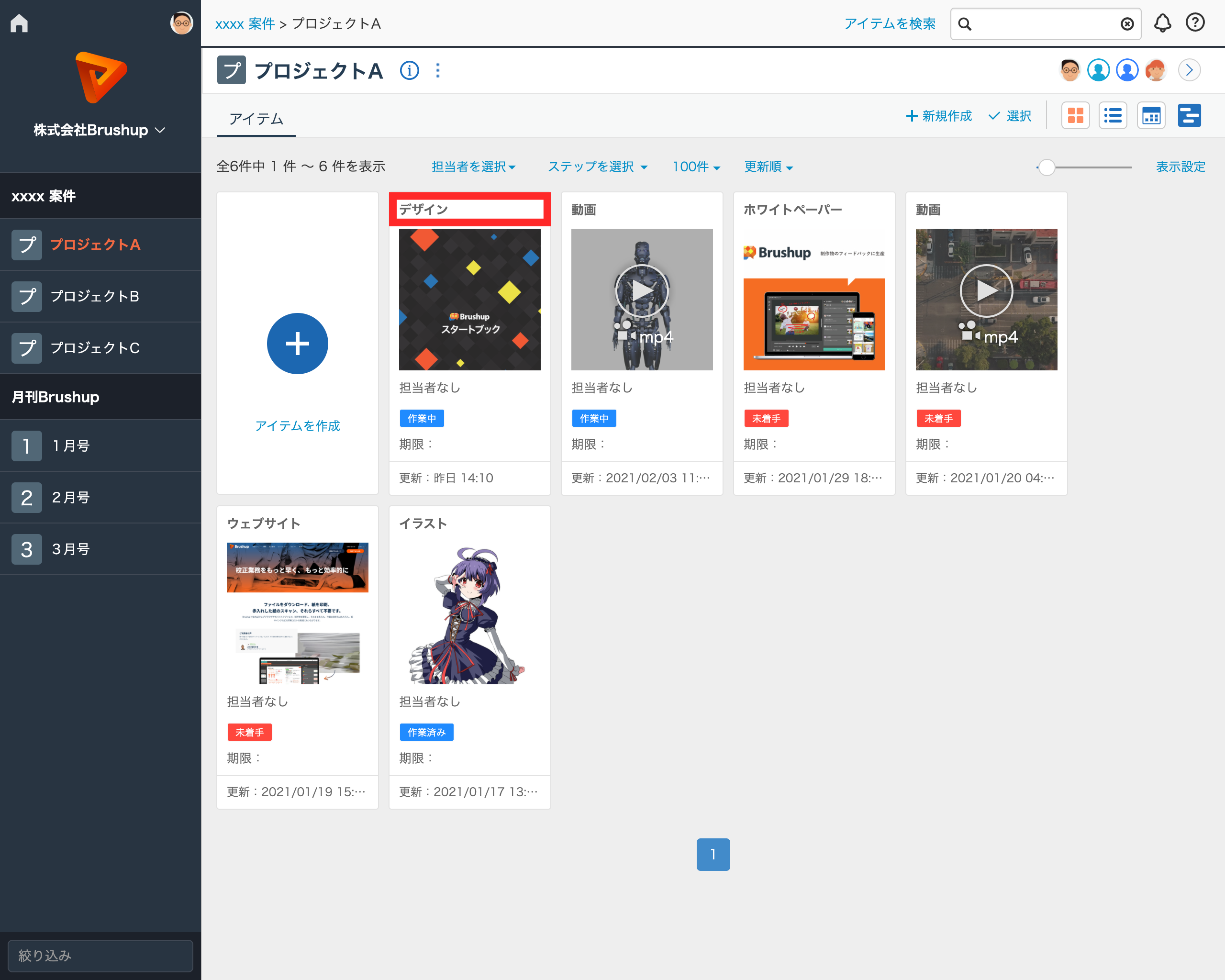
Task: Expand 担当者を選択 filter dropdown
Action: [473, 167]
